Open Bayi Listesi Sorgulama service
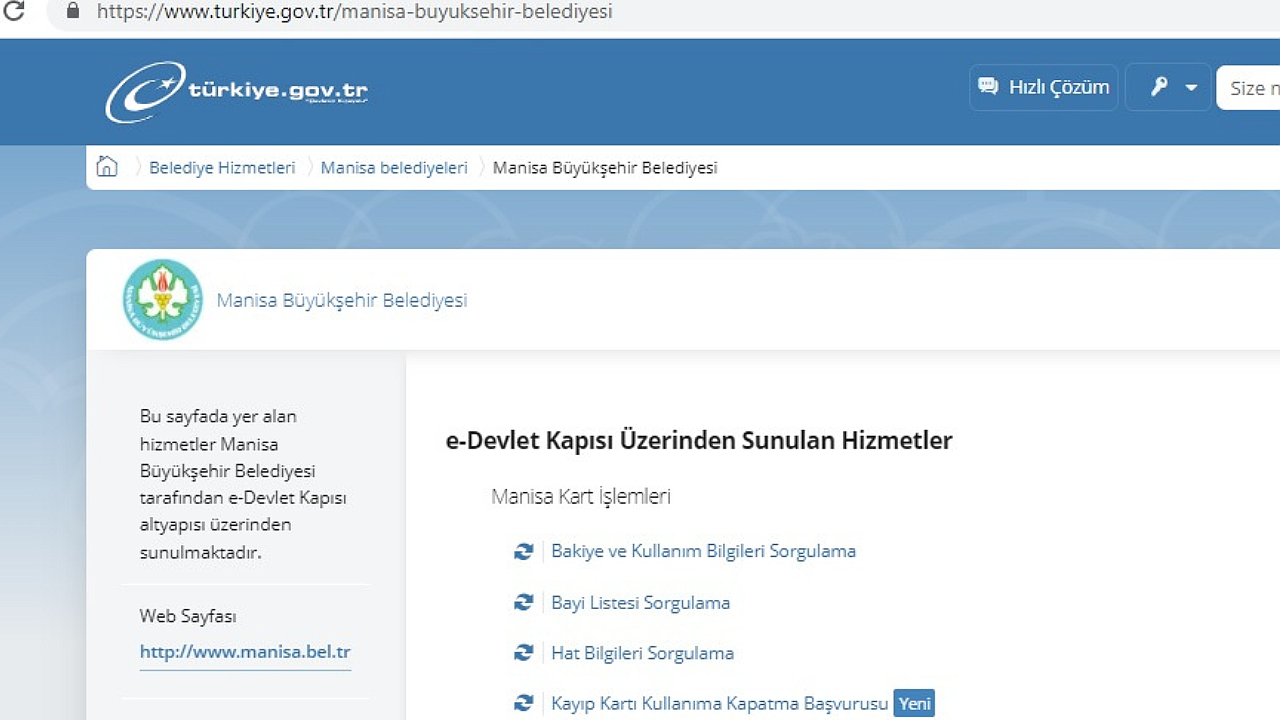Image resolution: width=1280 pixels, height=720 pixels. click(x=640, y=603)
